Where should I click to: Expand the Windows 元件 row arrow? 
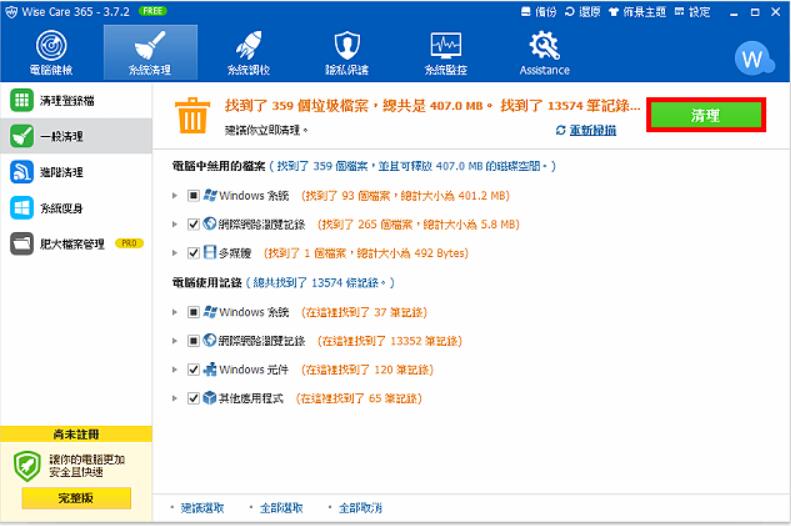pyautogui.click(x=175, y=370)
